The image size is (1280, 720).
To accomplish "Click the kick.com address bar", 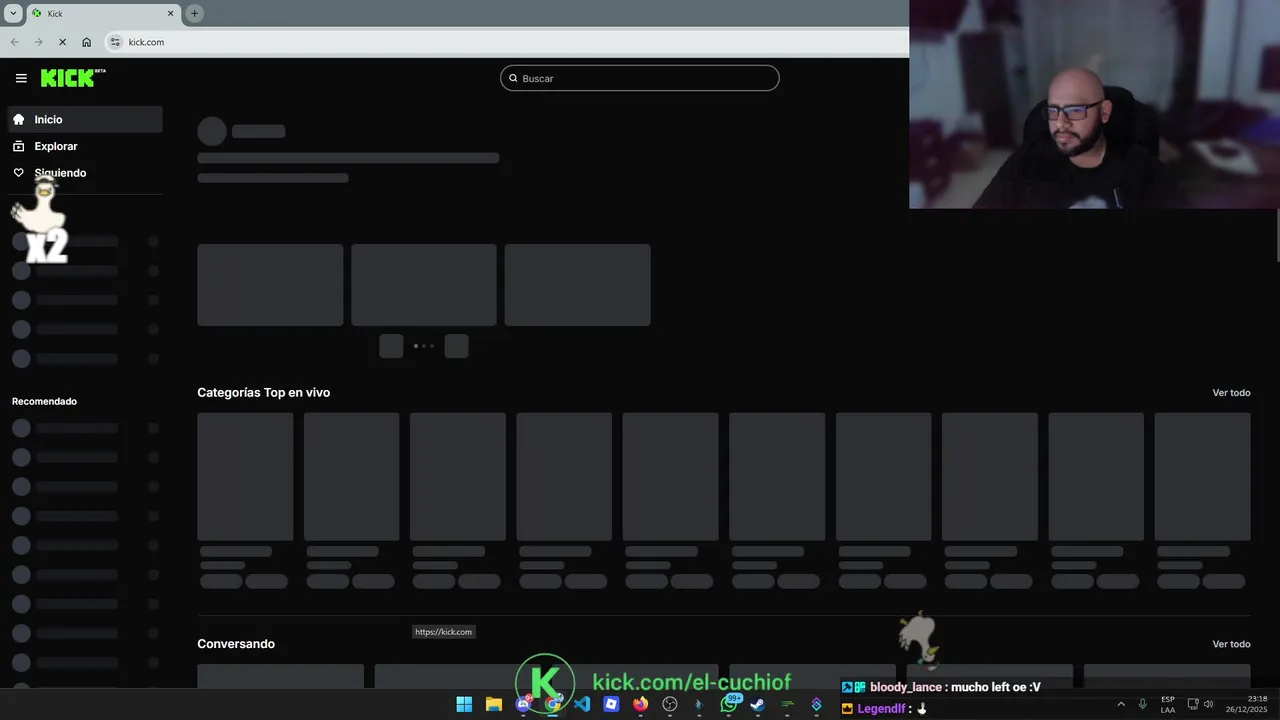I will 505,42.
